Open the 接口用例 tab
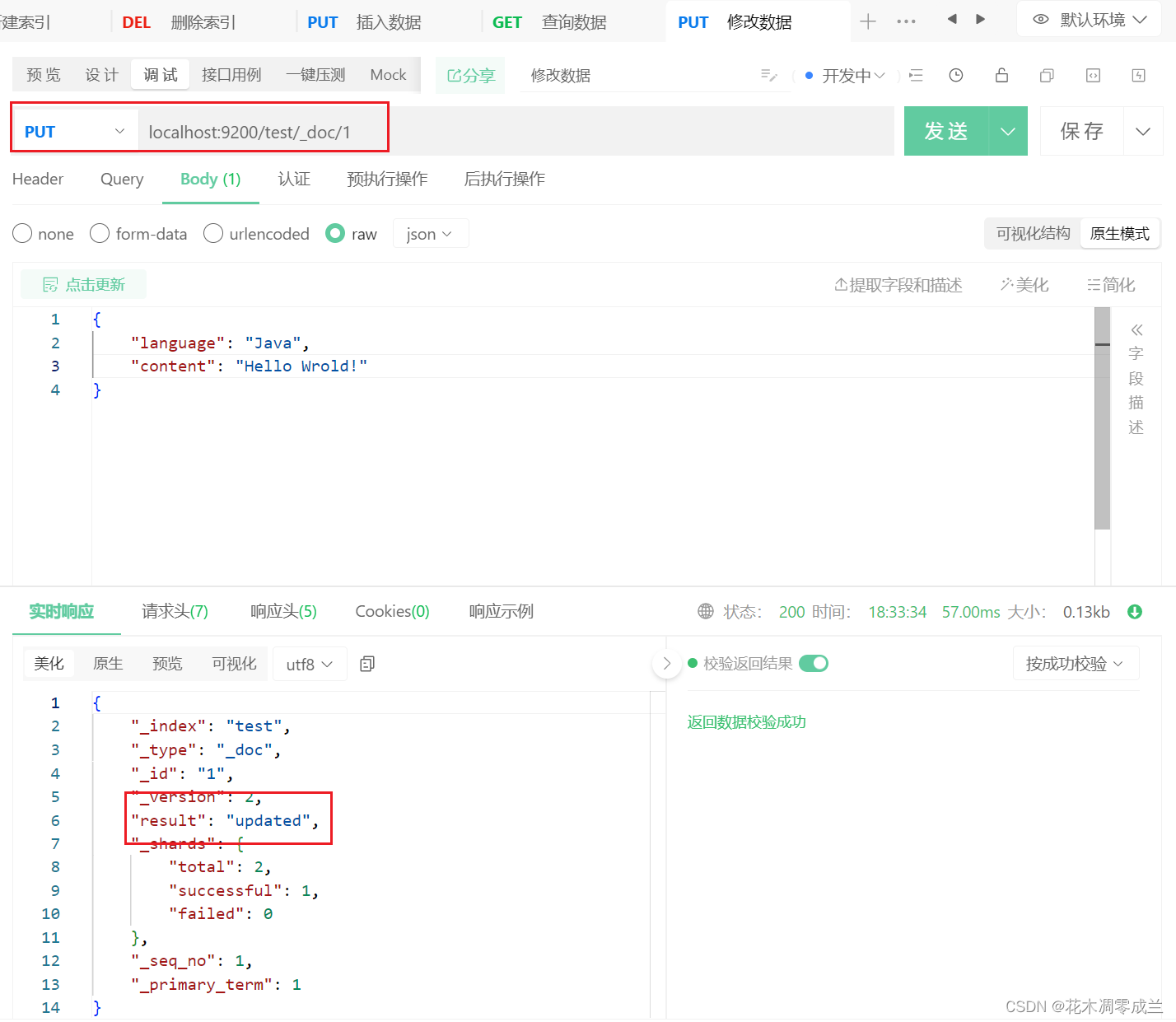Screen dimensions: 1176x1022 (231, 75)
